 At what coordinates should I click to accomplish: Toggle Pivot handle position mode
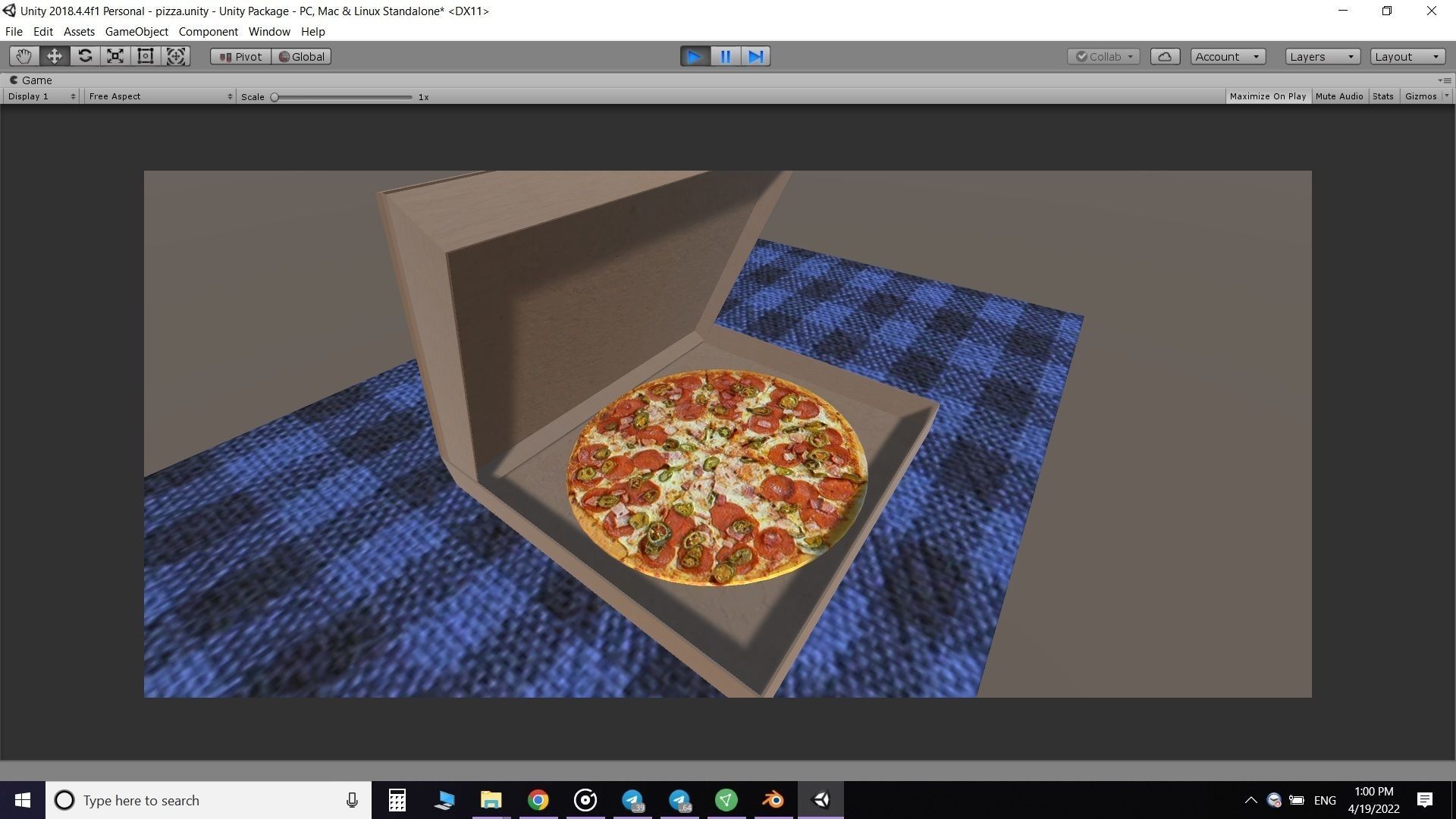(240, 56)
